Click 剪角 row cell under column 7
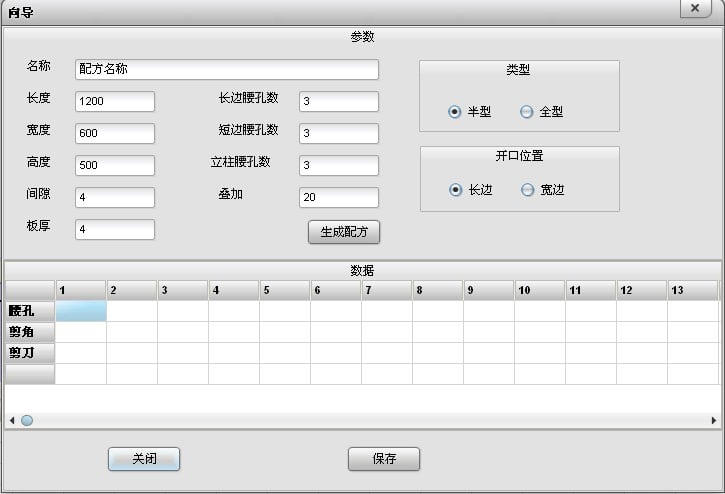 387,332
